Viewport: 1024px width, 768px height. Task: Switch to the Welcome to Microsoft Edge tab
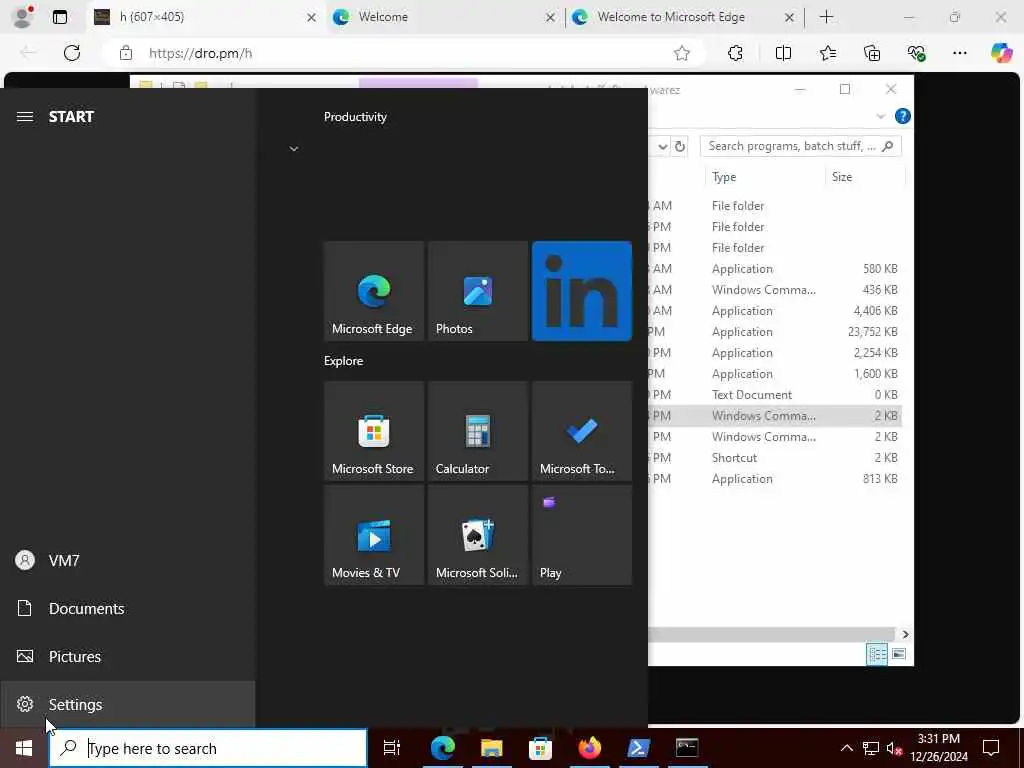click(x=683, y=17)
